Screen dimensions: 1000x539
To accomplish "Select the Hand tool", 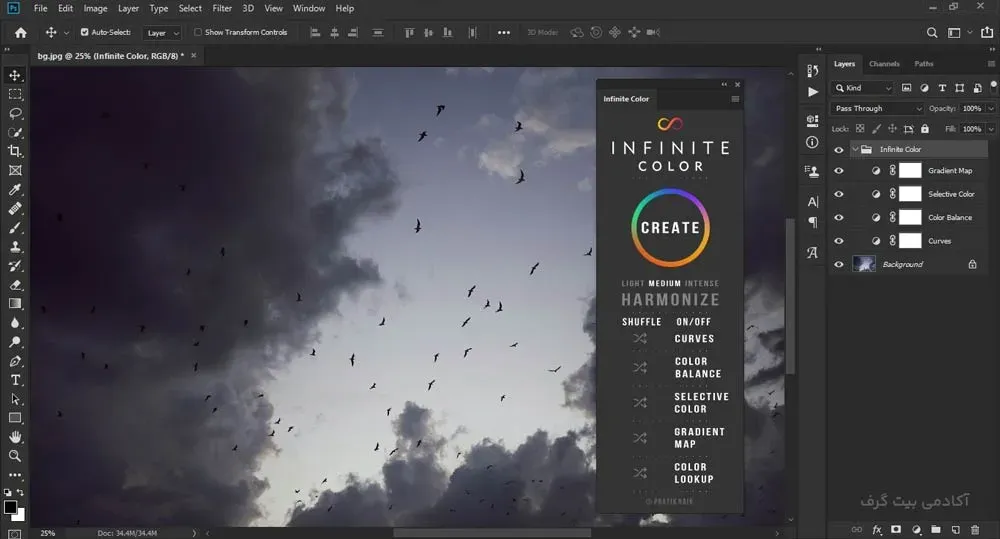I will point(15,437).
